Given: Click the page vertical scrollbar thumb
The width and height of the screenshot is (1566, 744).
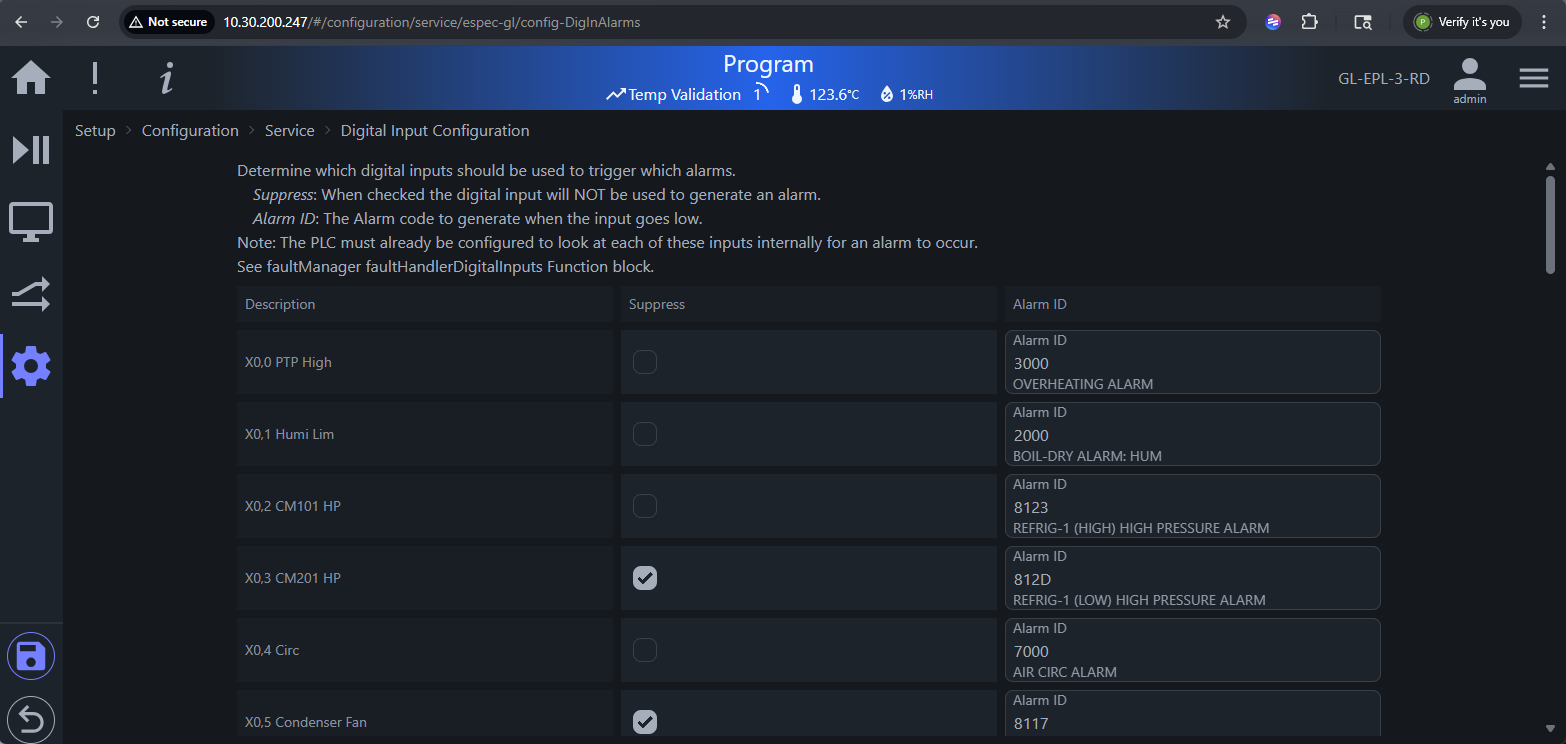Looking at the screenshot, I should 1550,224.
